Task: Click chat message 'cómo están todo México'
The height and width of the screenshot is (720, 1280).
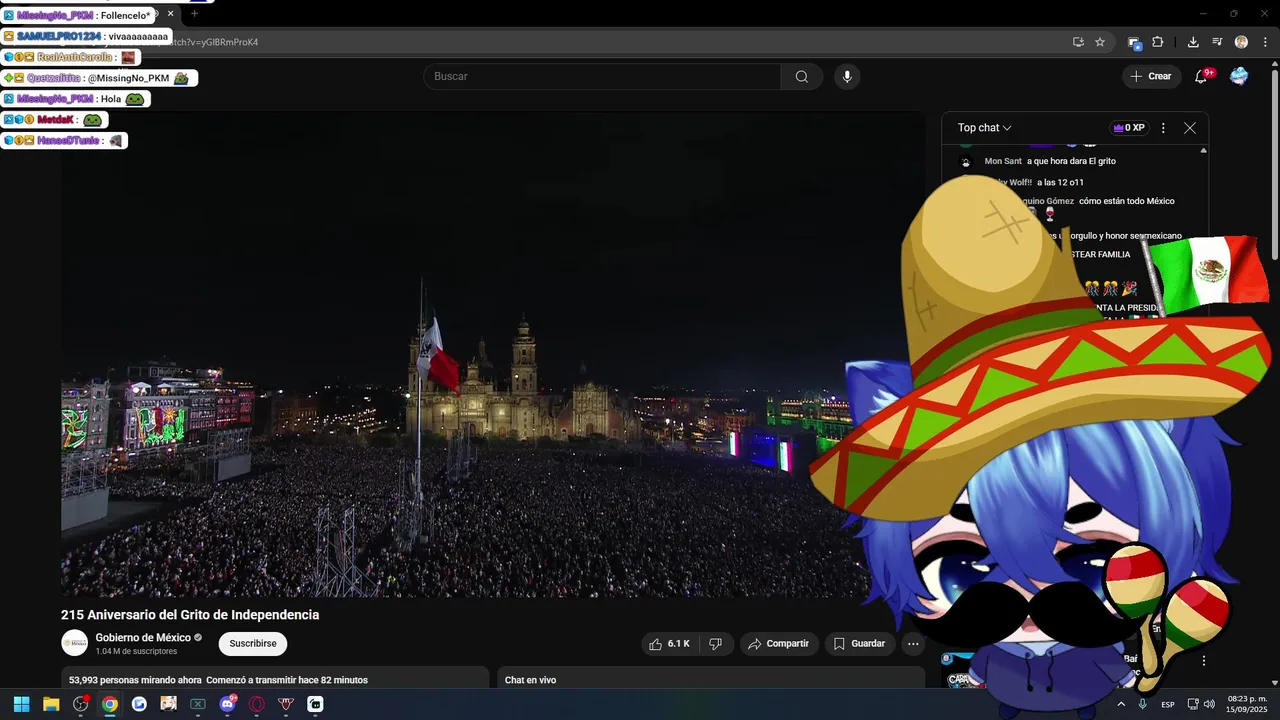Action: (x=1127, y=201)
